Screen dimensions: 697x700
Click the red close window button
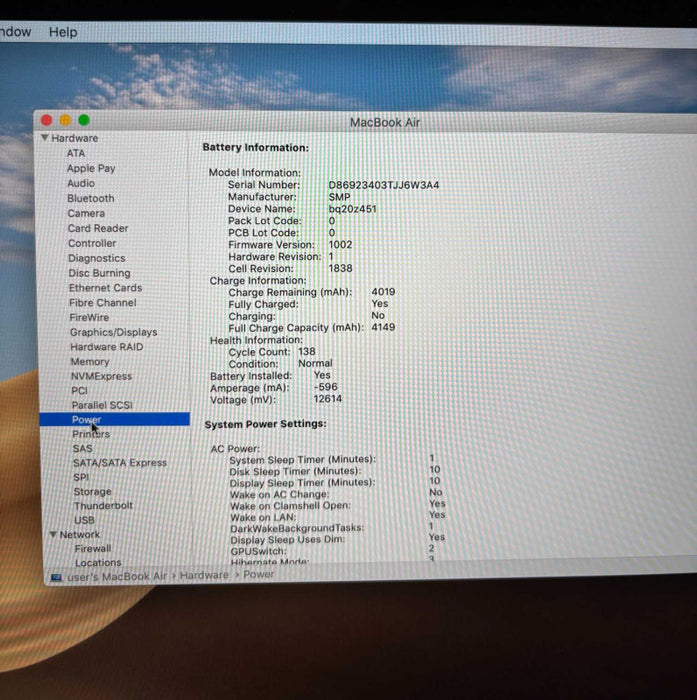point(46,120)
